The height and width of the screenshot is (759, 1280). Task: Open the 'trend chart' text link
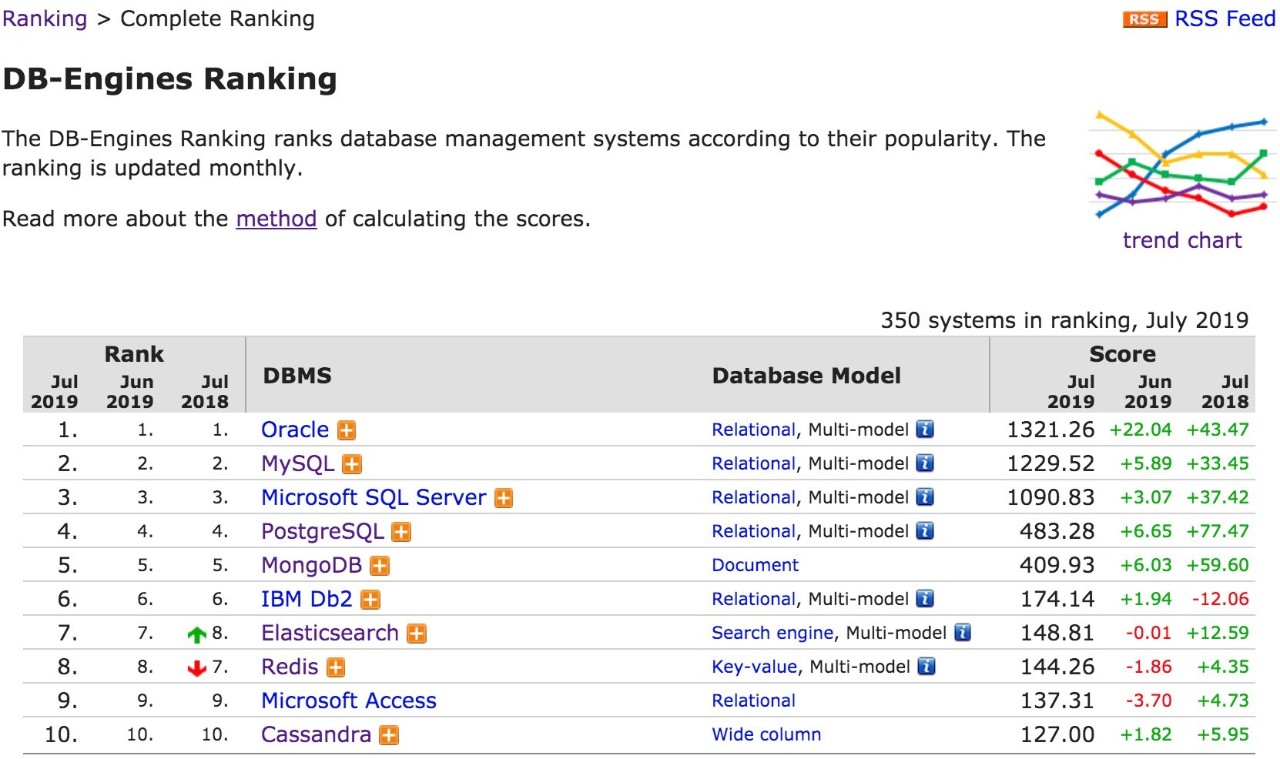(x=1182, y=240)
